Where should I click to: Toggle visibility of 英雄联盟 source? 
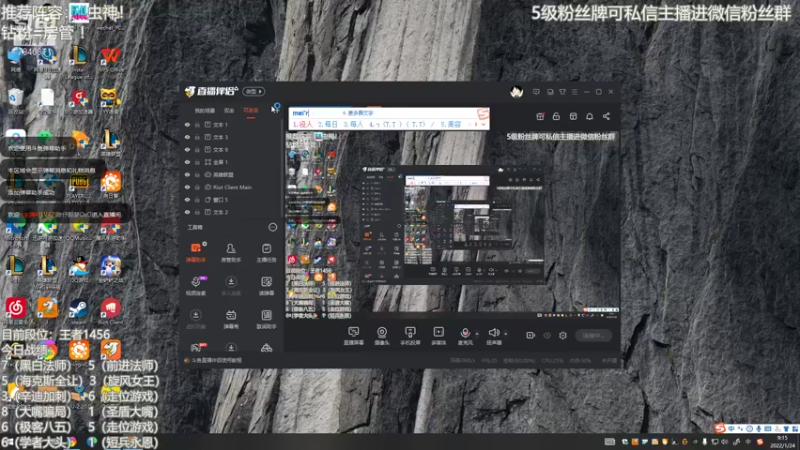click(187, 174)
